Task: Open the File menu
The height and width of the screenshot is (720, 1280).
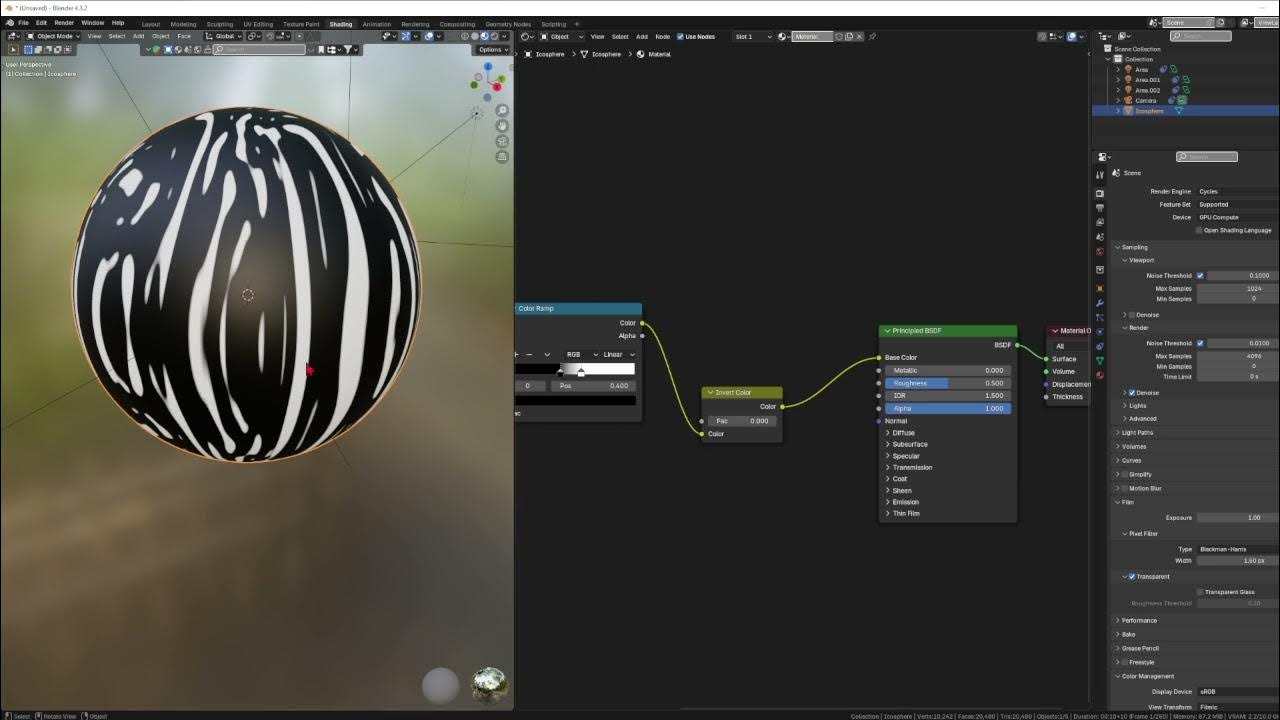Action: pos(23,22)
